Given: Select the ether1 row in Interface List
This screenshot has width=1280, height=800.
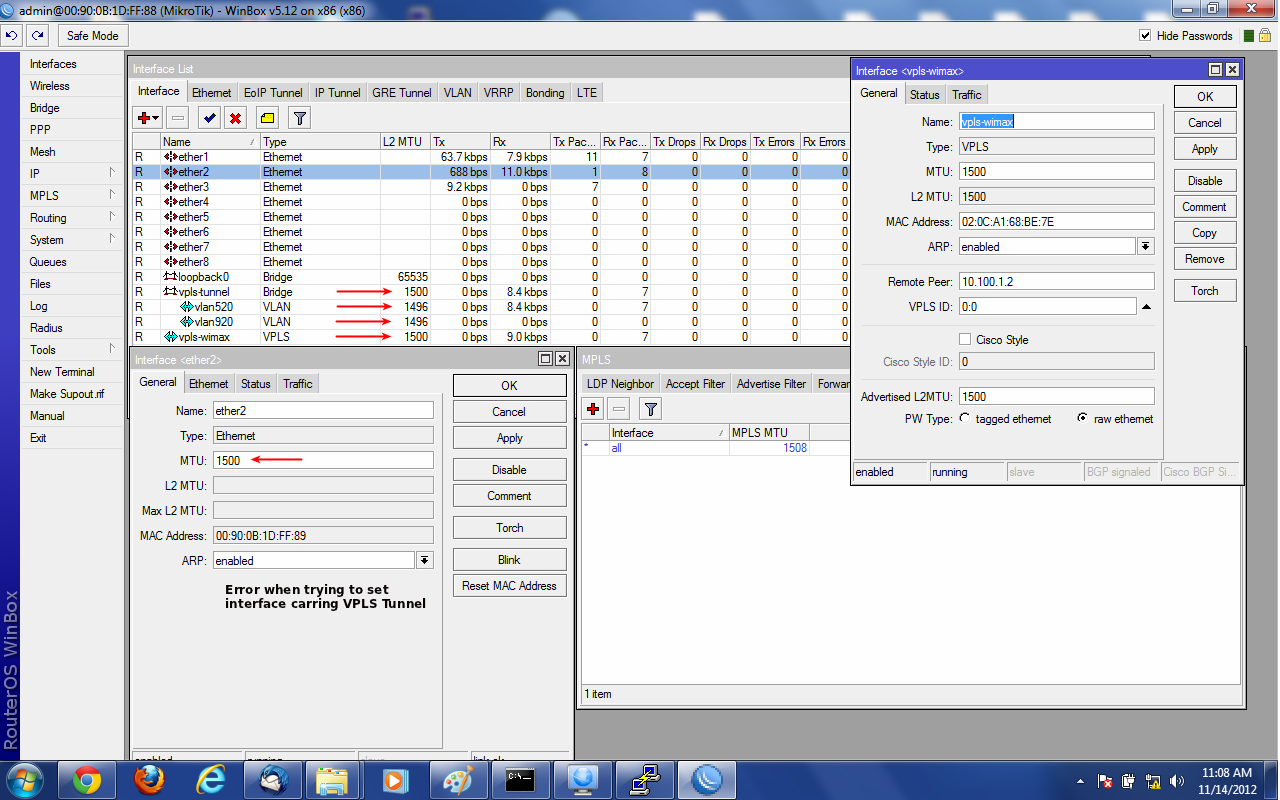Looking at the screenshot, I should [x=490, y=157].
